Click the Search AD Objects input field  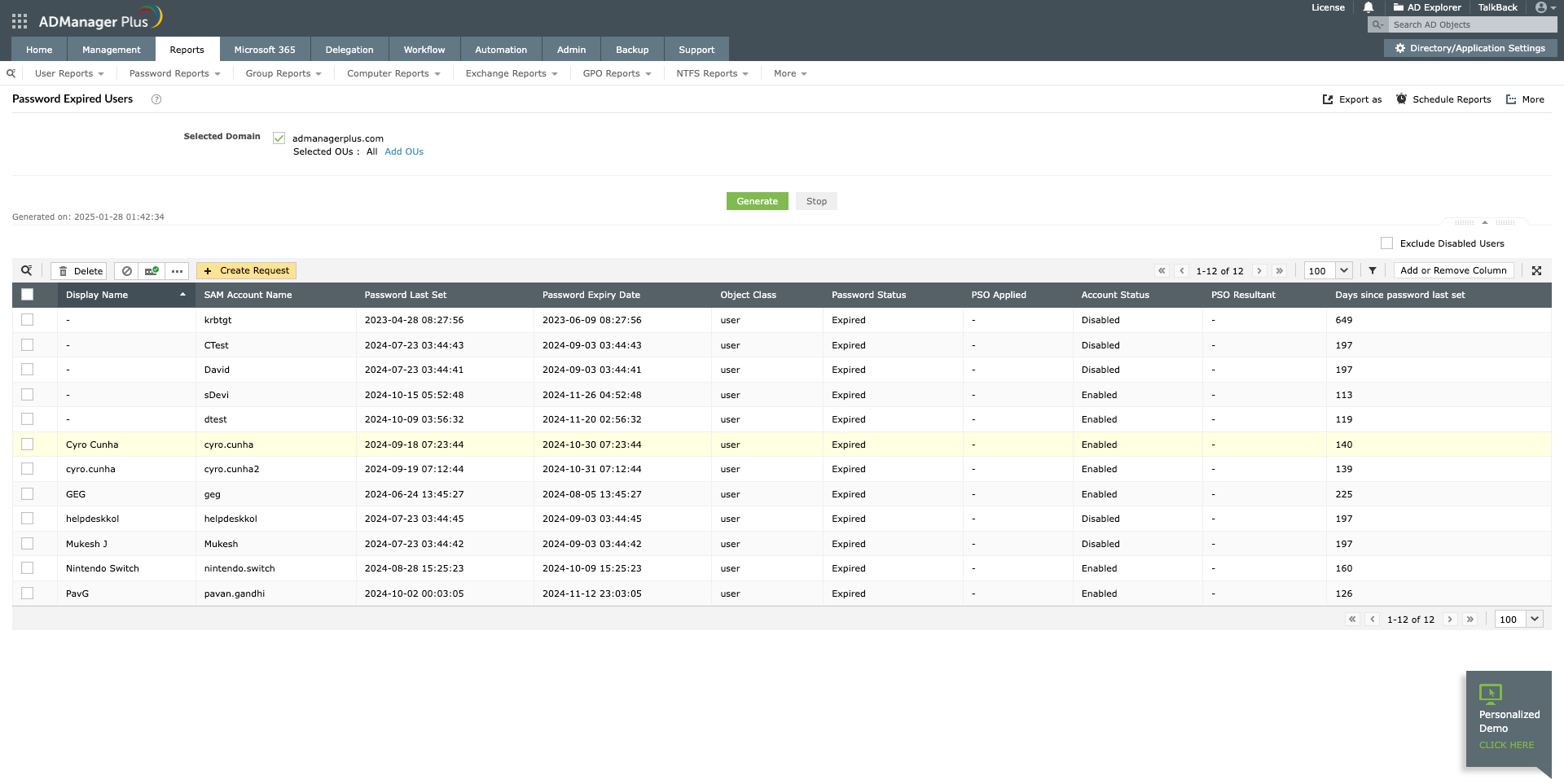(1473, 24)
